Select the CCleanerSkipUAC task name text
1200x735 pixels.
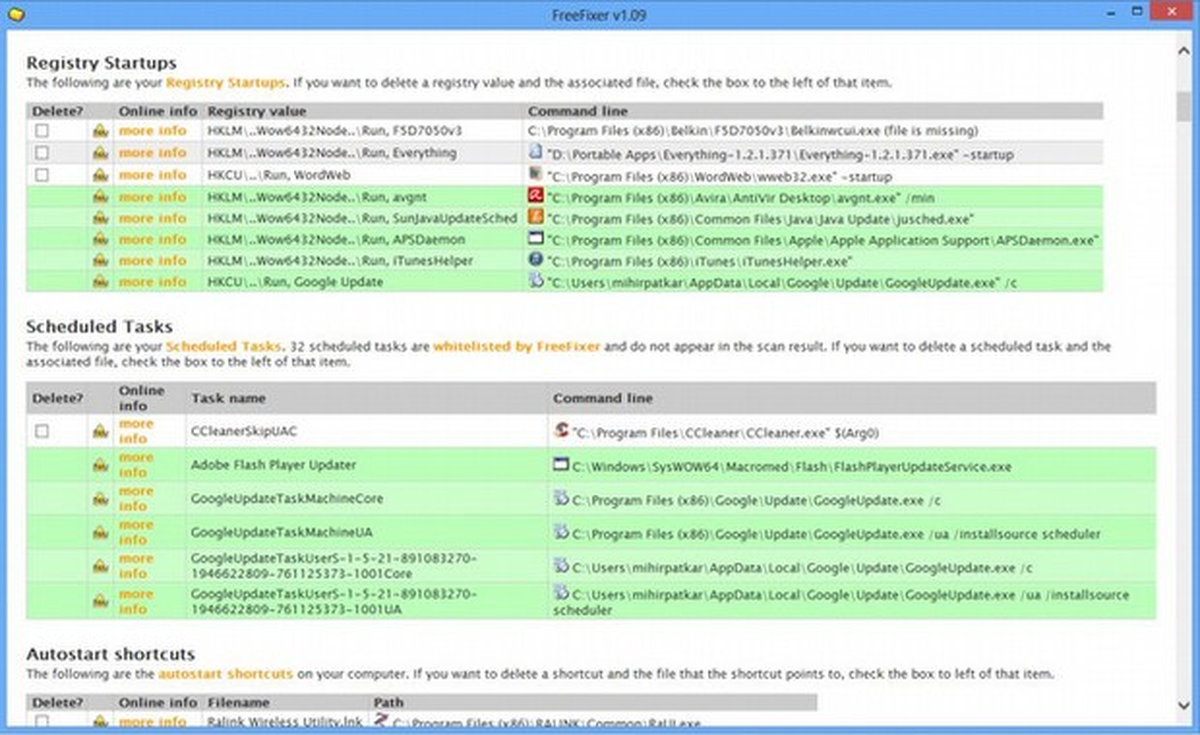tap(244, 431)
